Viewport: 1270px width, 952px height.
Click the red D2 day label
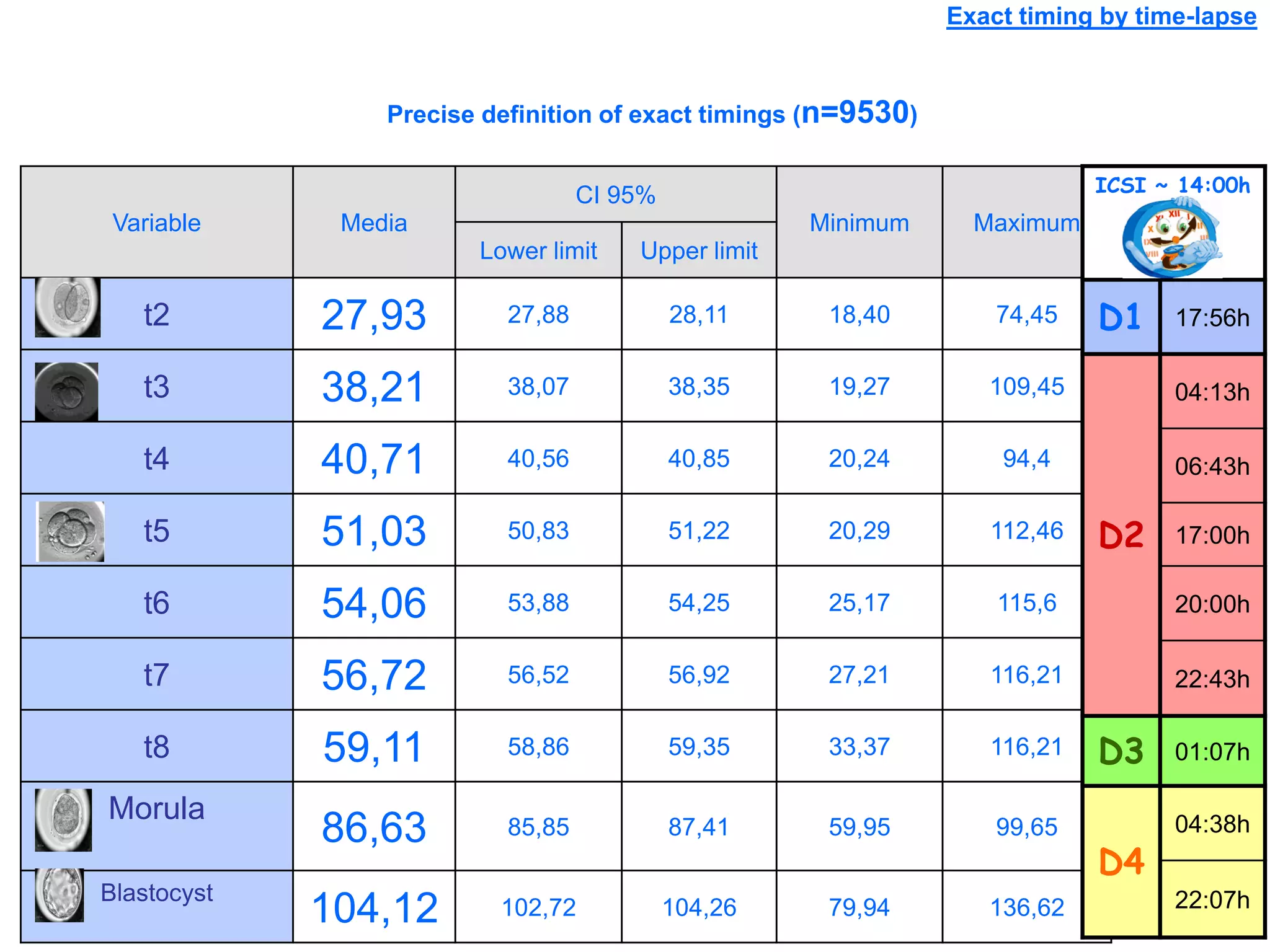[1121, 535]
